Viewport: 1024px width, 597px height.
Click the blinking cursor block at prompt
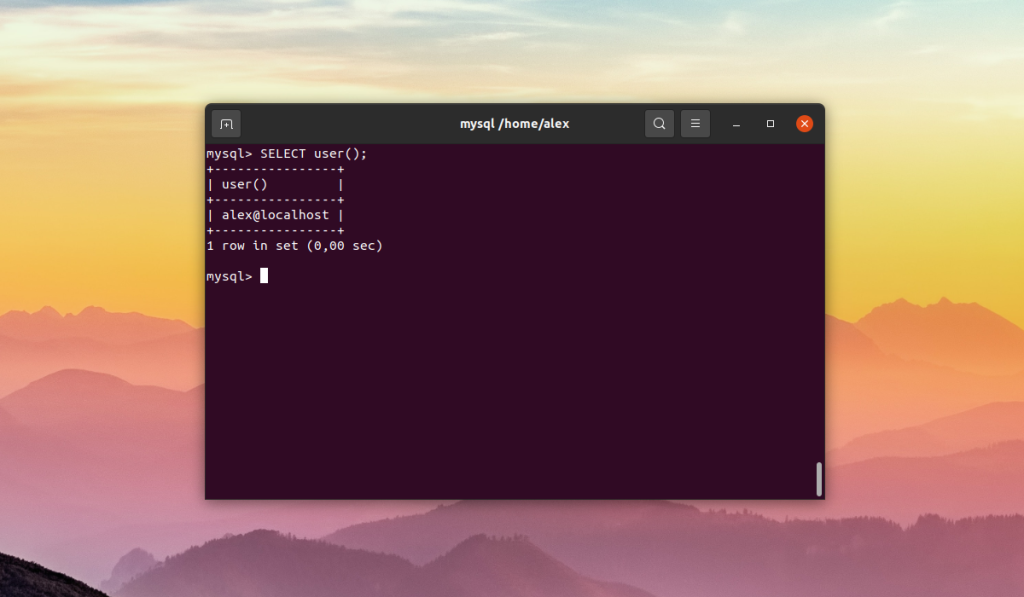(264, 276)
